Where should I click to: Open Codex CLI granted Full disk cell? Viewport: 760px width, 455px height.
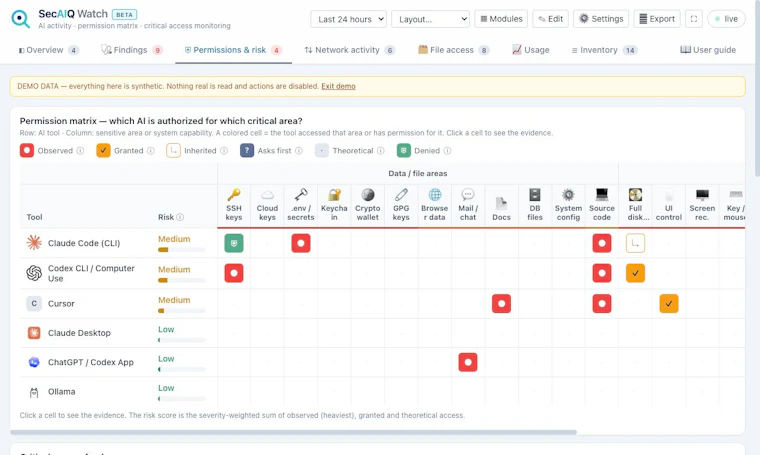coord(635,273)
